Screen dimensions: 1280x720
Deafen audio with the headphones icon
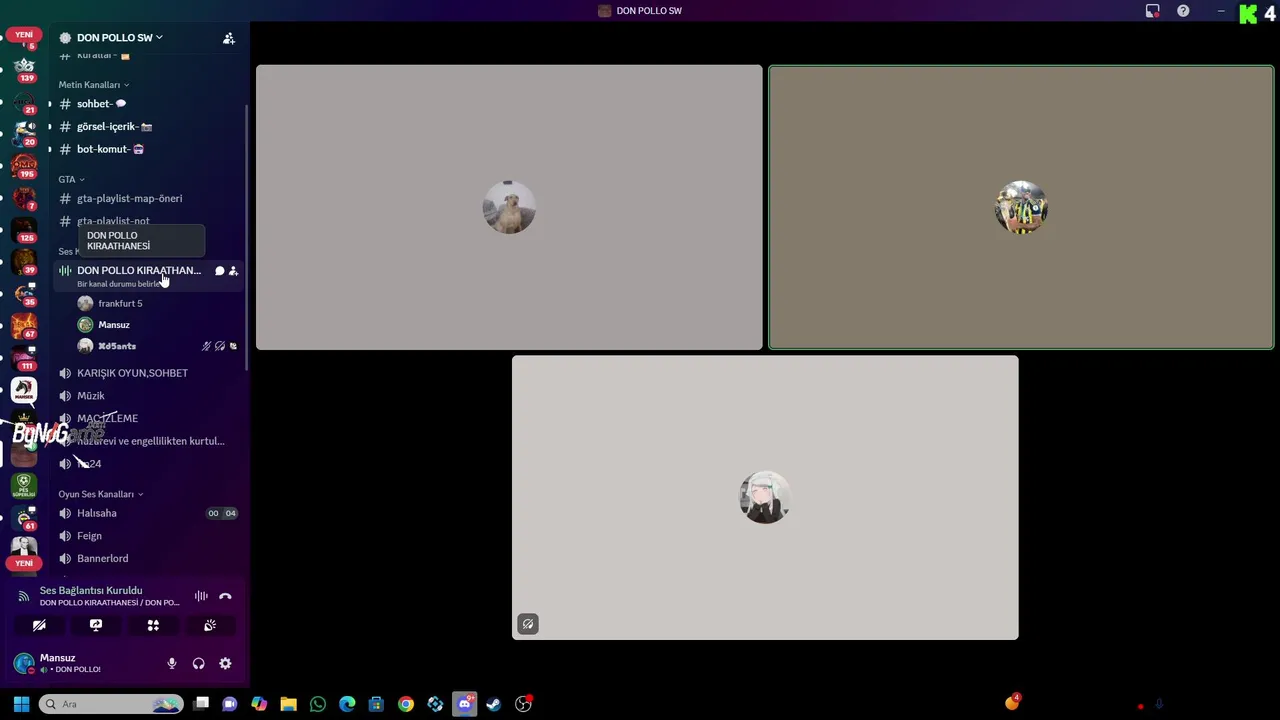(198, 663)
